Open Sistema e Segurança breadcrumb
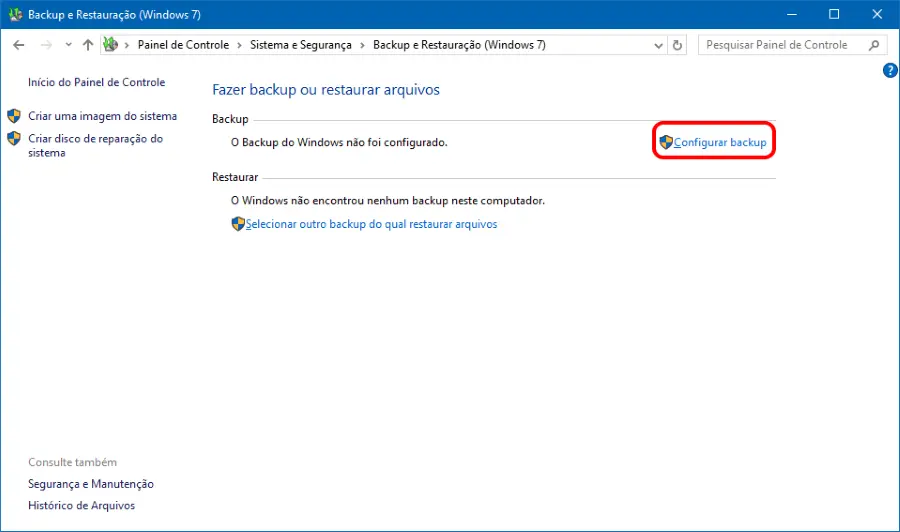The width and height of the screenshot is (900, 532). [301, 45]
